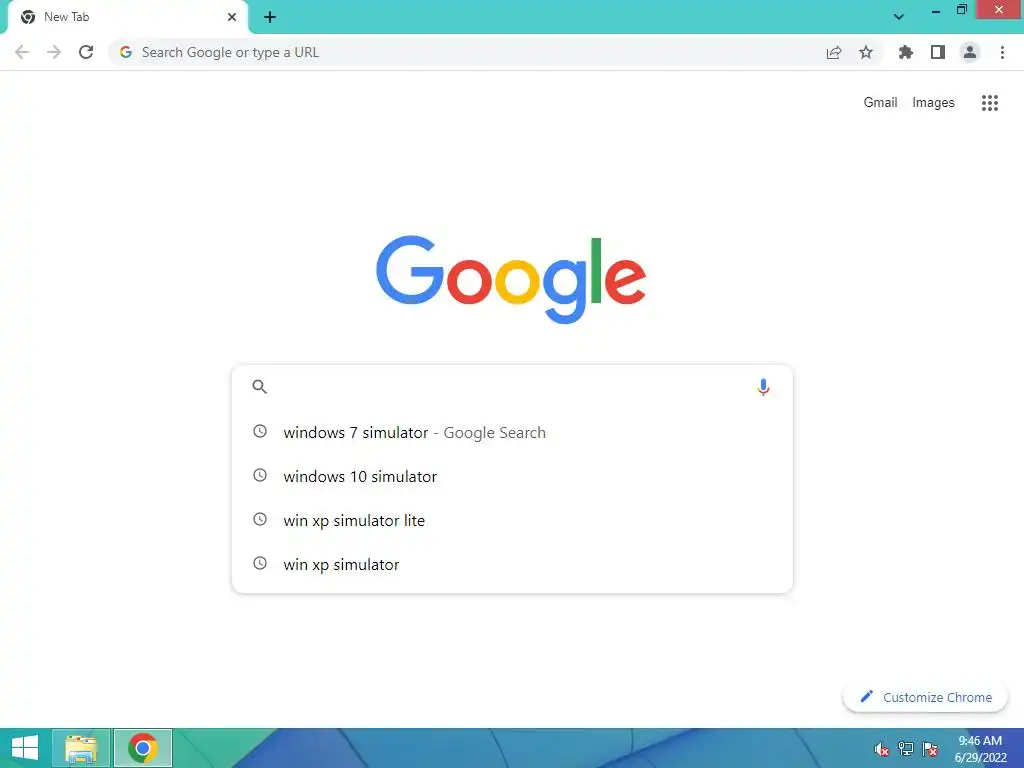Open the Images link
1024x768 pixels.
(x=933, y=103)
